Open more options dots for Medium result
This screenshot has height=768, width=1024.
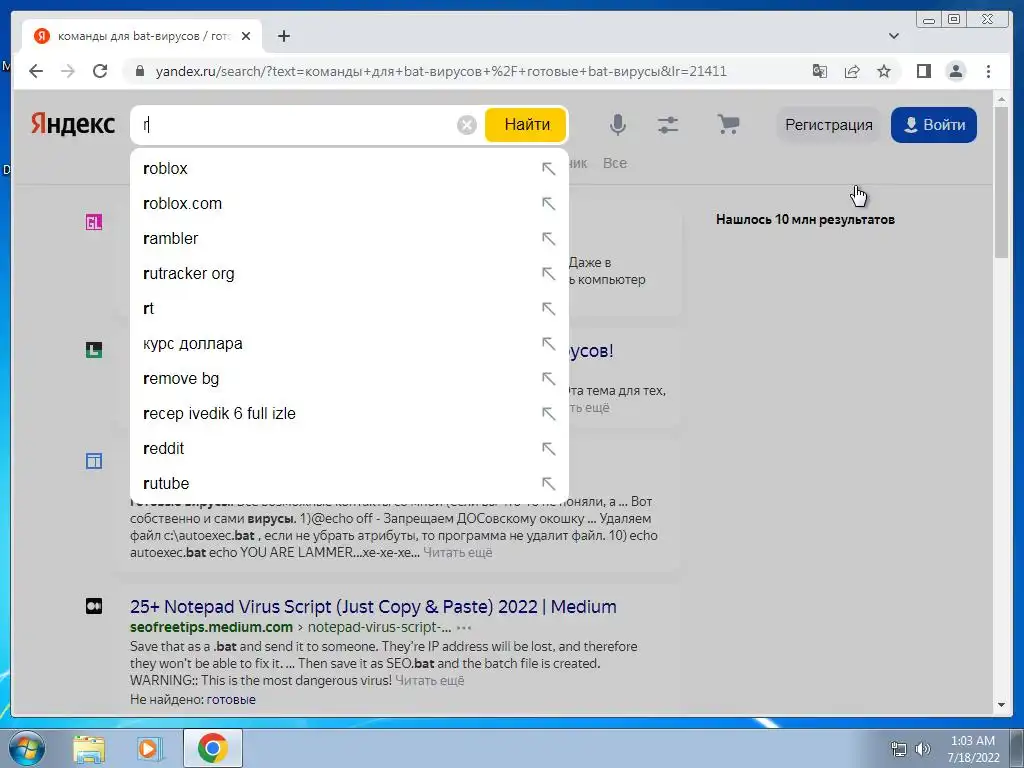coord(464,628)
